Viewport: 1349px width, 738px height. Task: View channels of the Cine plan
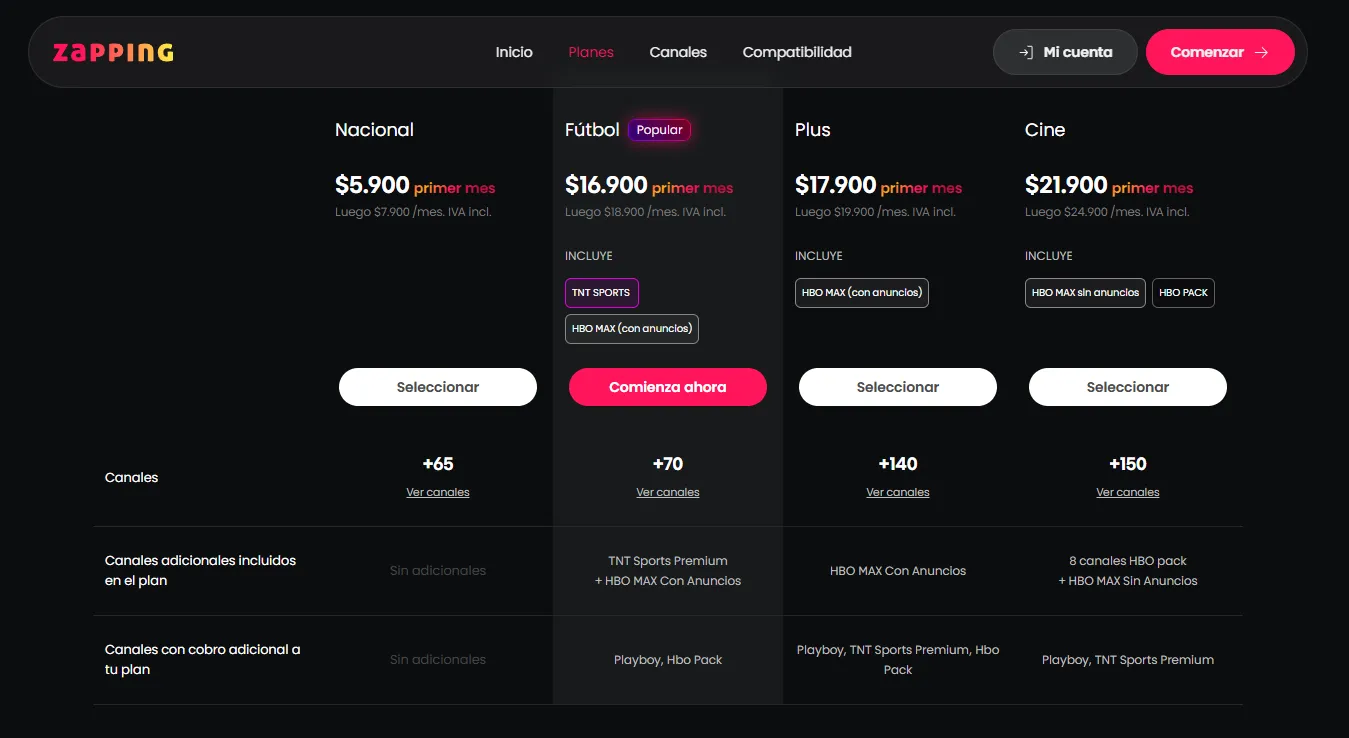(x=1128, y=492)
